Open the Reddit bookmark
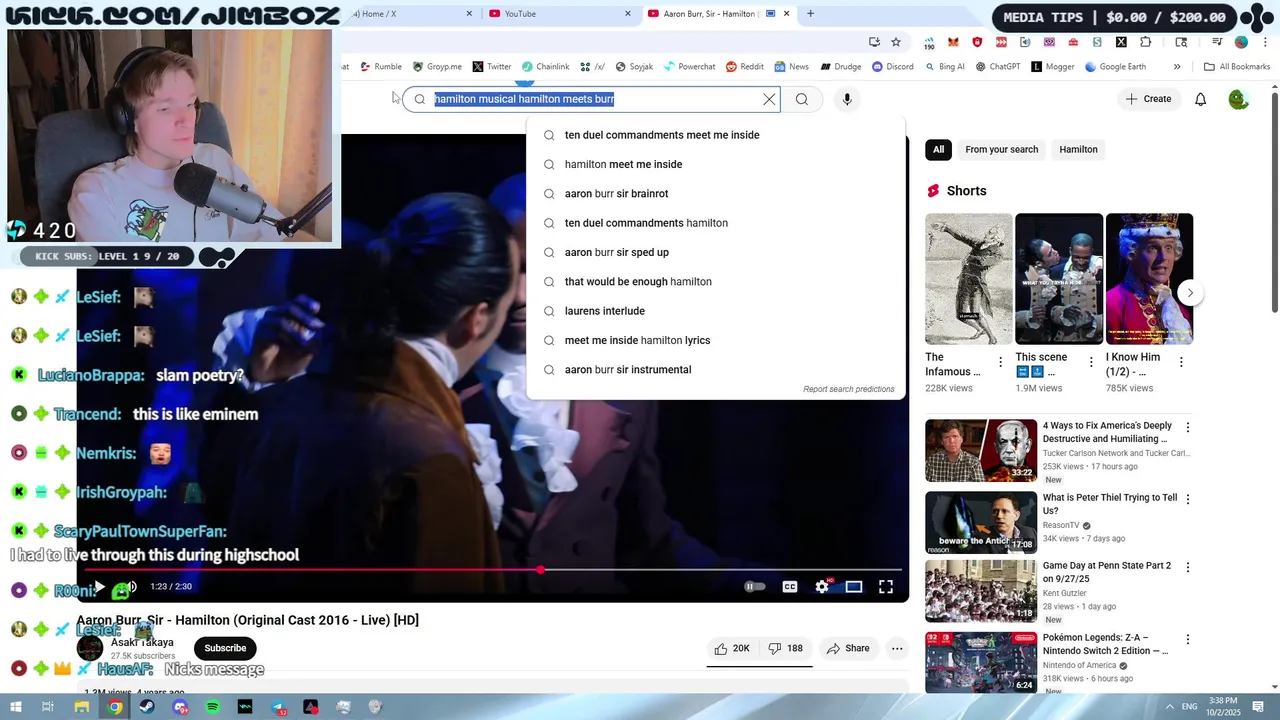Screen dimensions: 1280x720 [x=744, y=67]
